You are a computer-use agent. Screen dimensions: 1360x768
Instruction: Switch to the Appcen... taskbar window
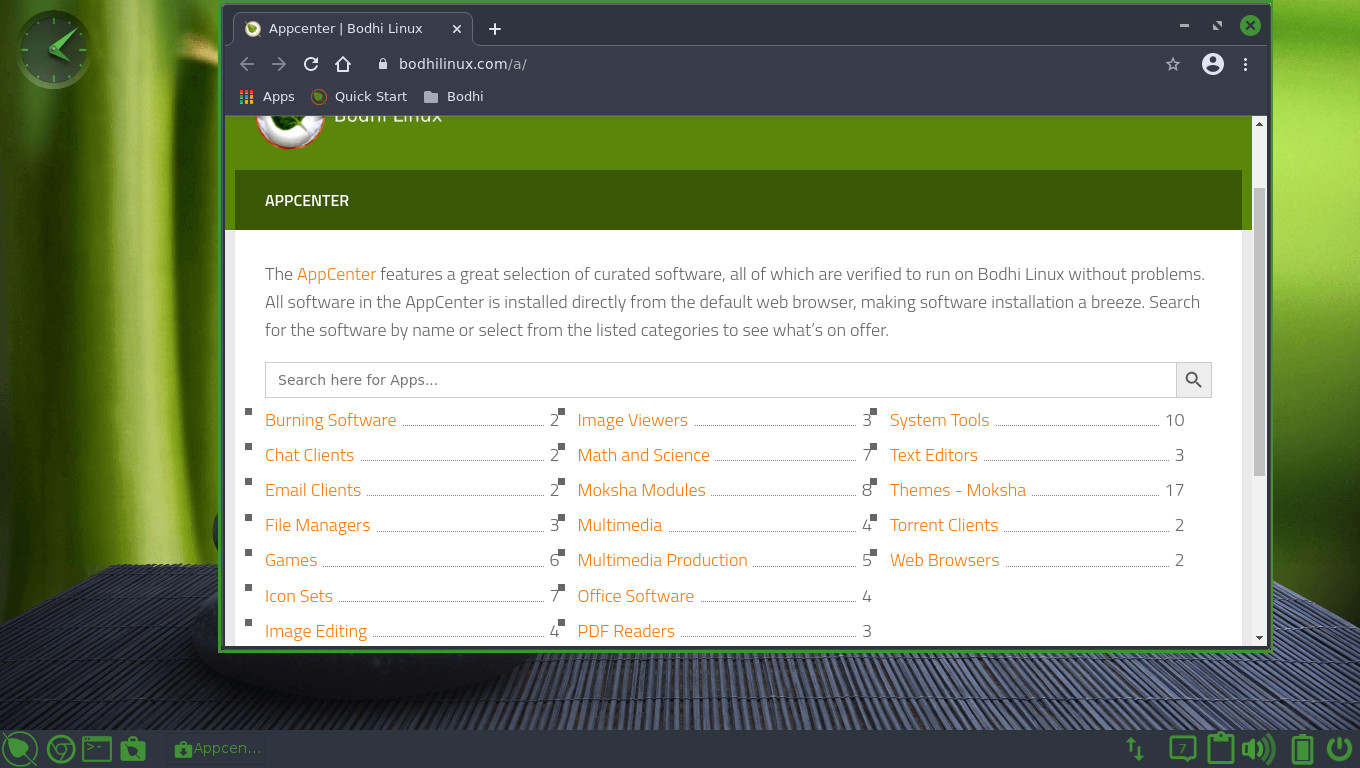pyautogui.click(x=217, y=748)
